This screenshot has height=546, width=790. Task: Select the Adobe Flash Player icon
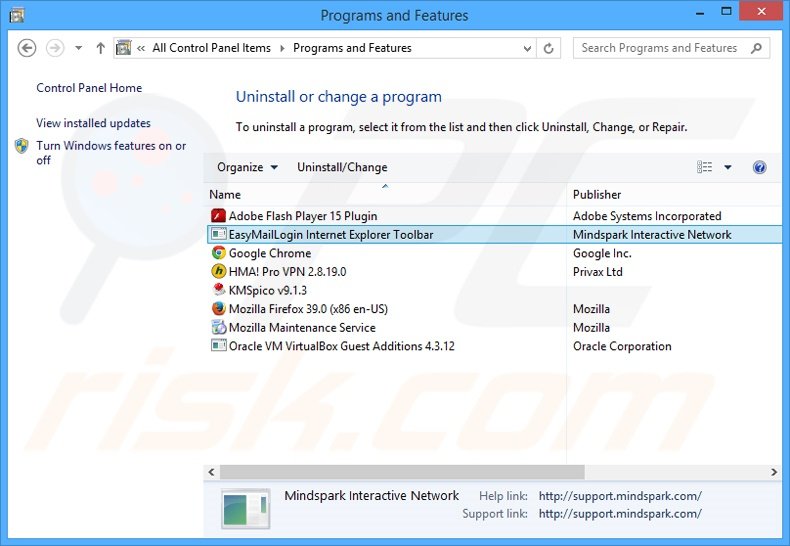(x=218, y=216)
